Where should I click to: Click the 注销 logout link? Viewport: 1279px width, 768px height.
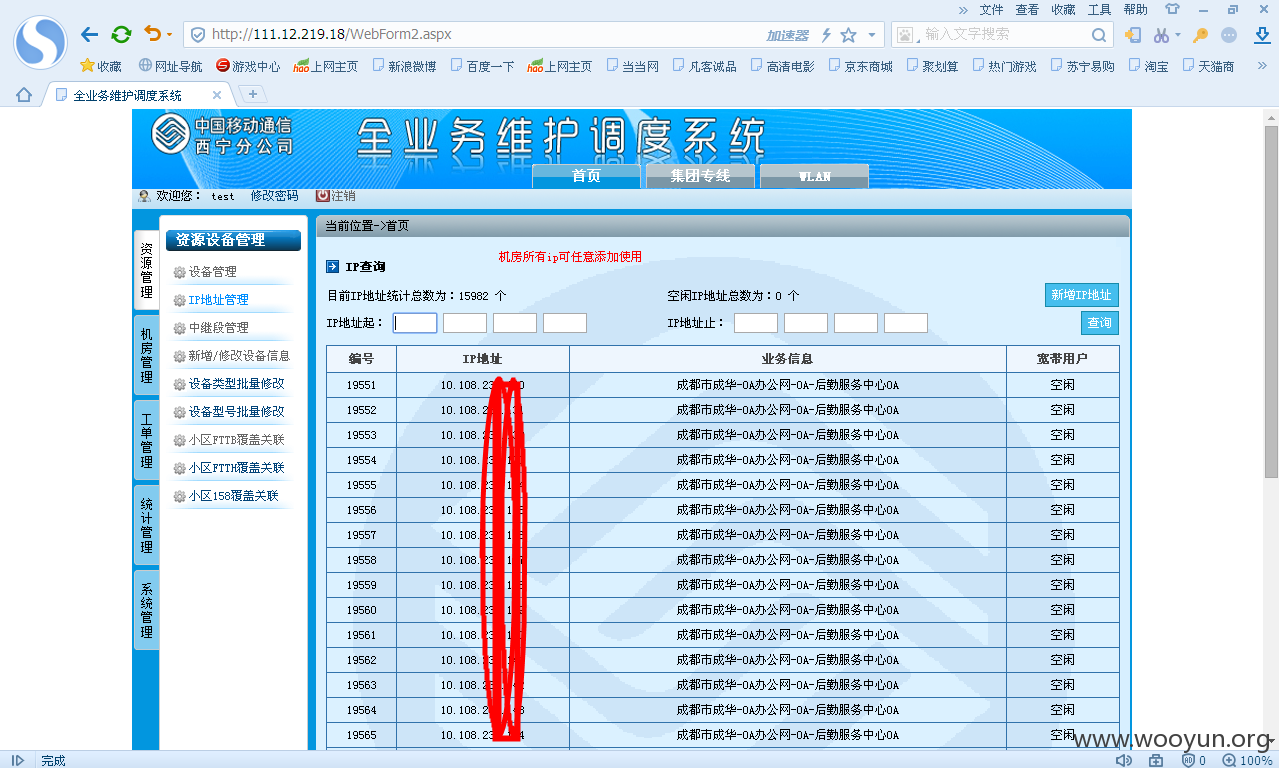pyautogui.click(x=336, y=196)
